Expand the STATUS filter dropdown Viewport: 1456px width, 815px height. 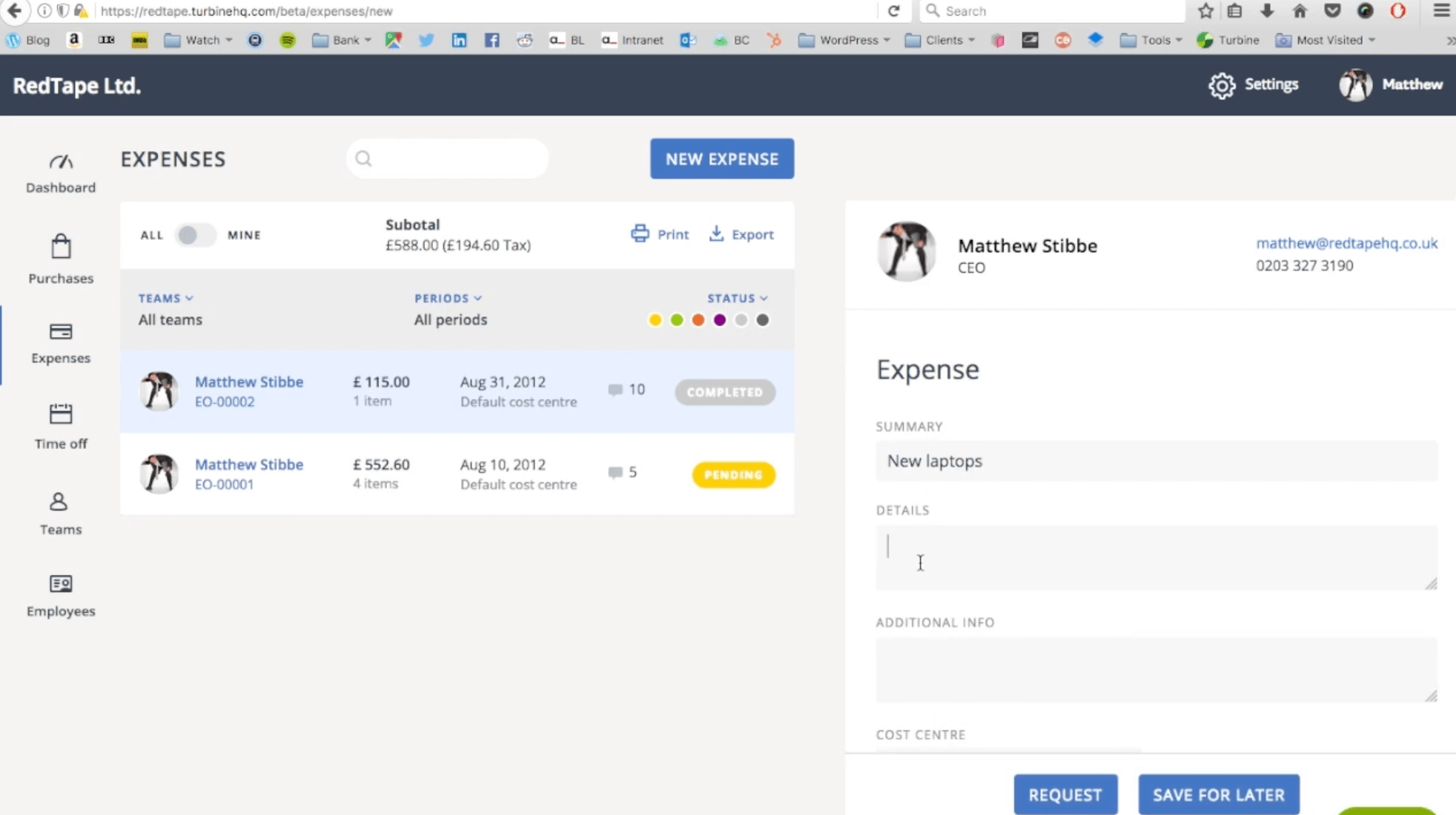click(x=737, y=298)
